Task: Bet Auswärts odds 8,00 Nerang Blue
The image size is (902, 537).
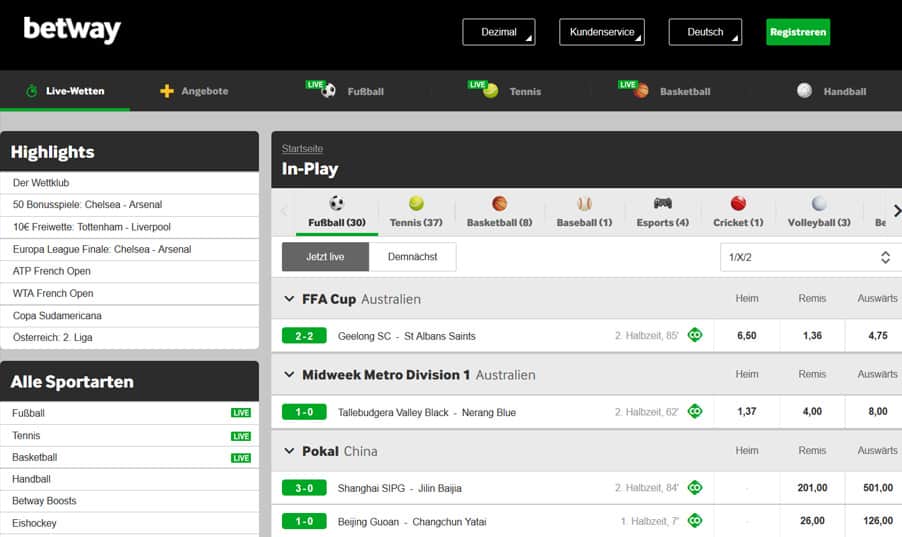Action: pyautogui.click(x=874, y=412)
